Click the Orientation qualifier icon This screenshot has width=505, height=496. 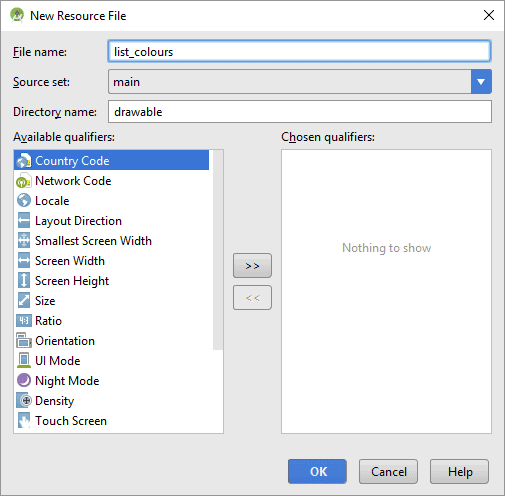click(24, 341)
